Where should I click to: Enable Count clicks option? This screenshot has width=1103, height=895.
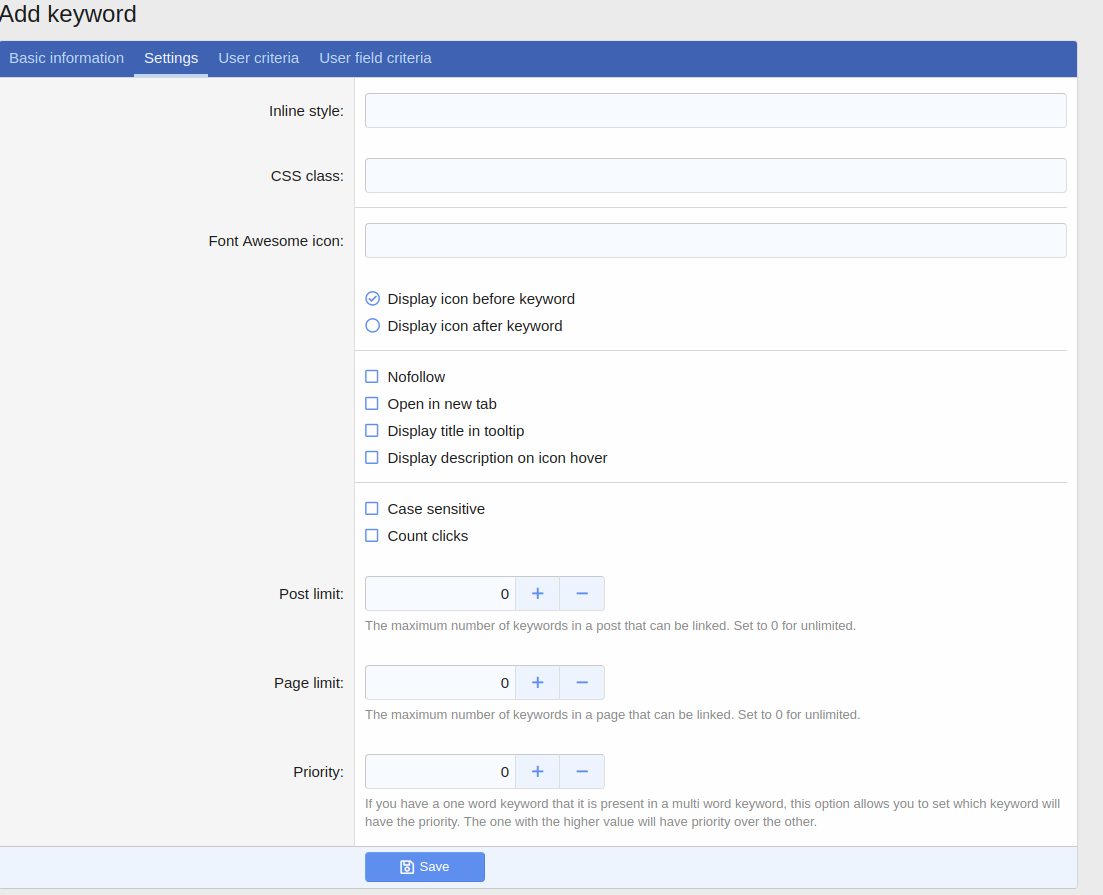click(372, 536)
